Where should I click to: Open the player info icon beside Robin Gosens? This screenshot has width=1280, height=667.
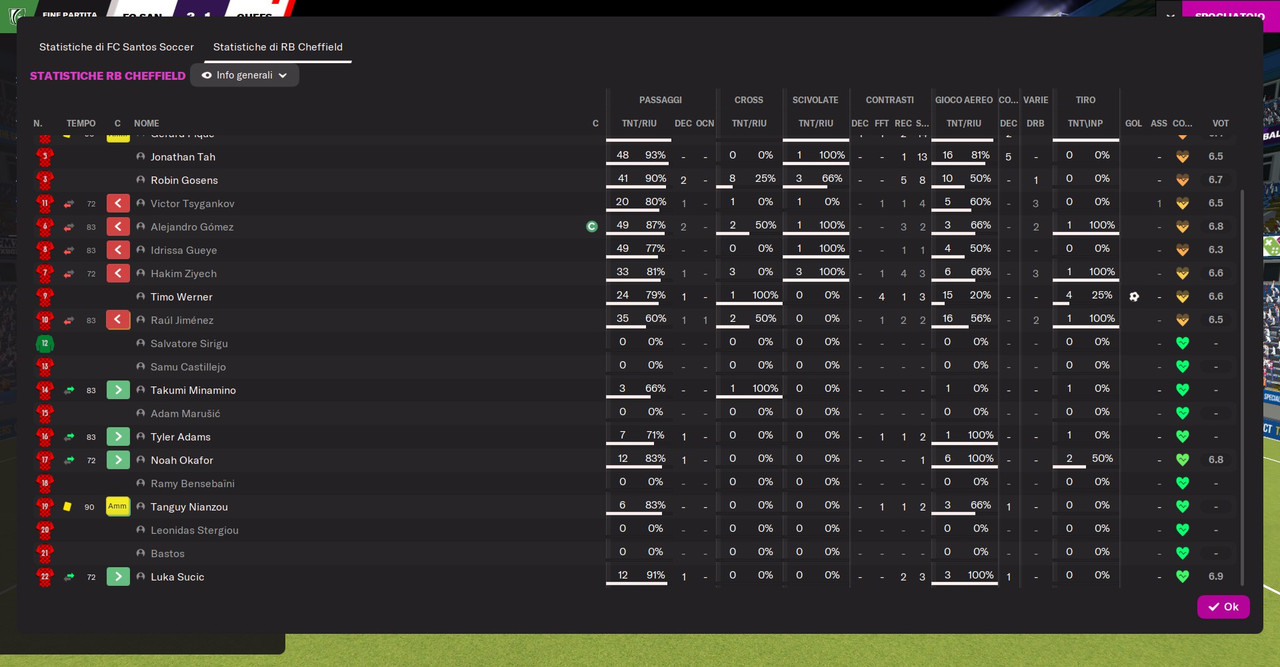141,180
